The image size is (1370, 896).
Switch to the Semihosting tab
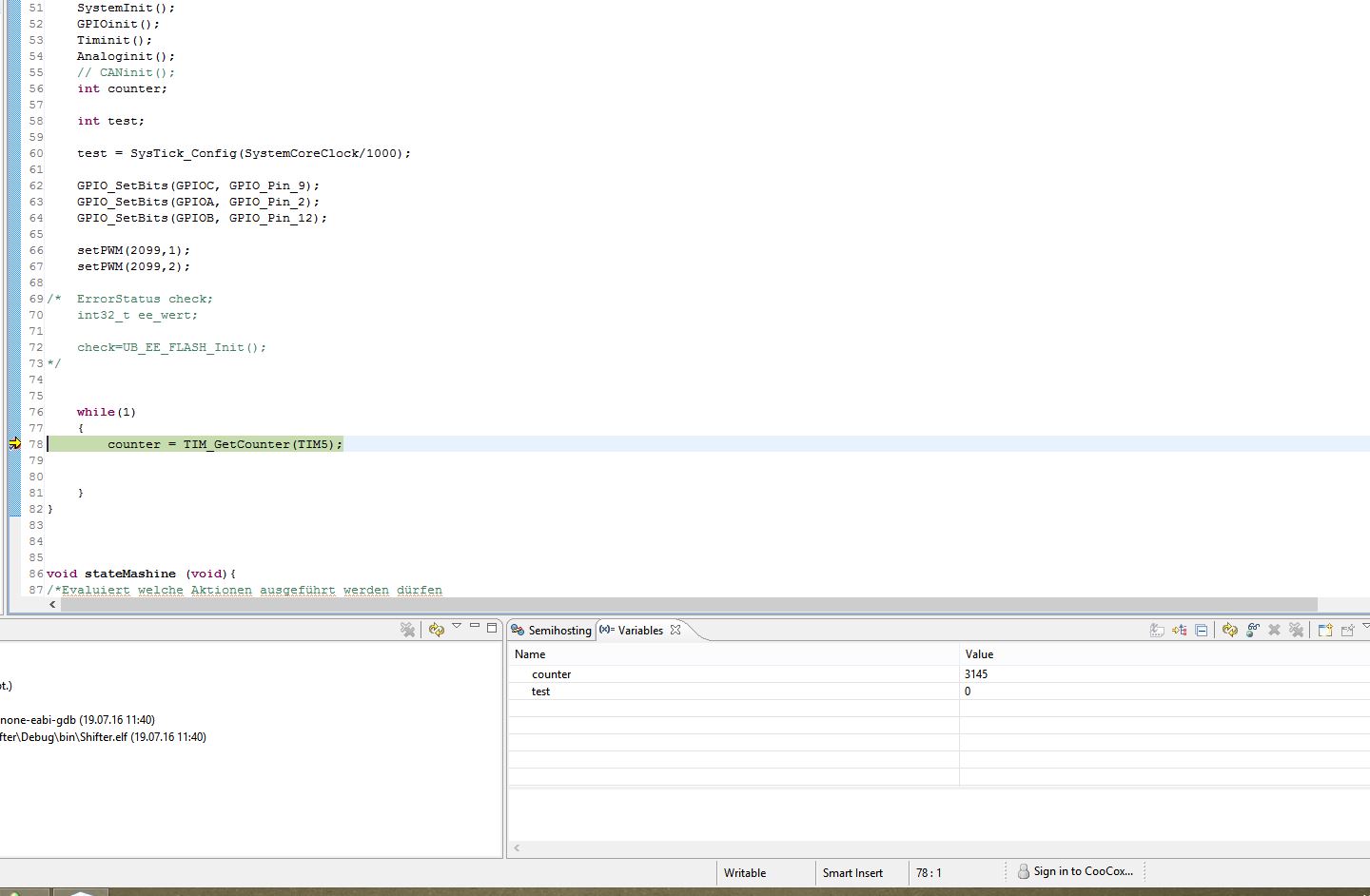(x=552, y=631)
